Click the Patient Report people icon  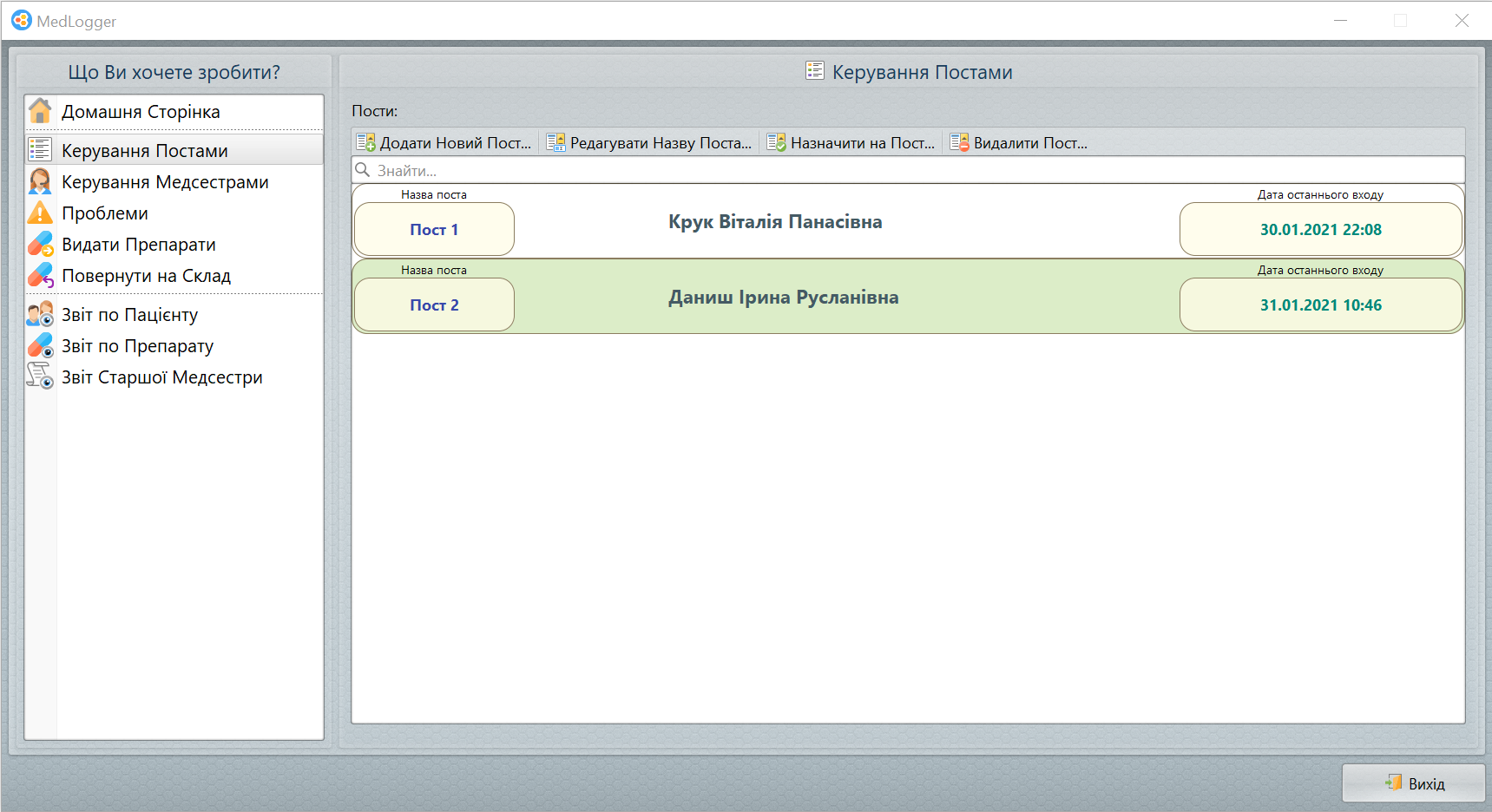[40, 315]
